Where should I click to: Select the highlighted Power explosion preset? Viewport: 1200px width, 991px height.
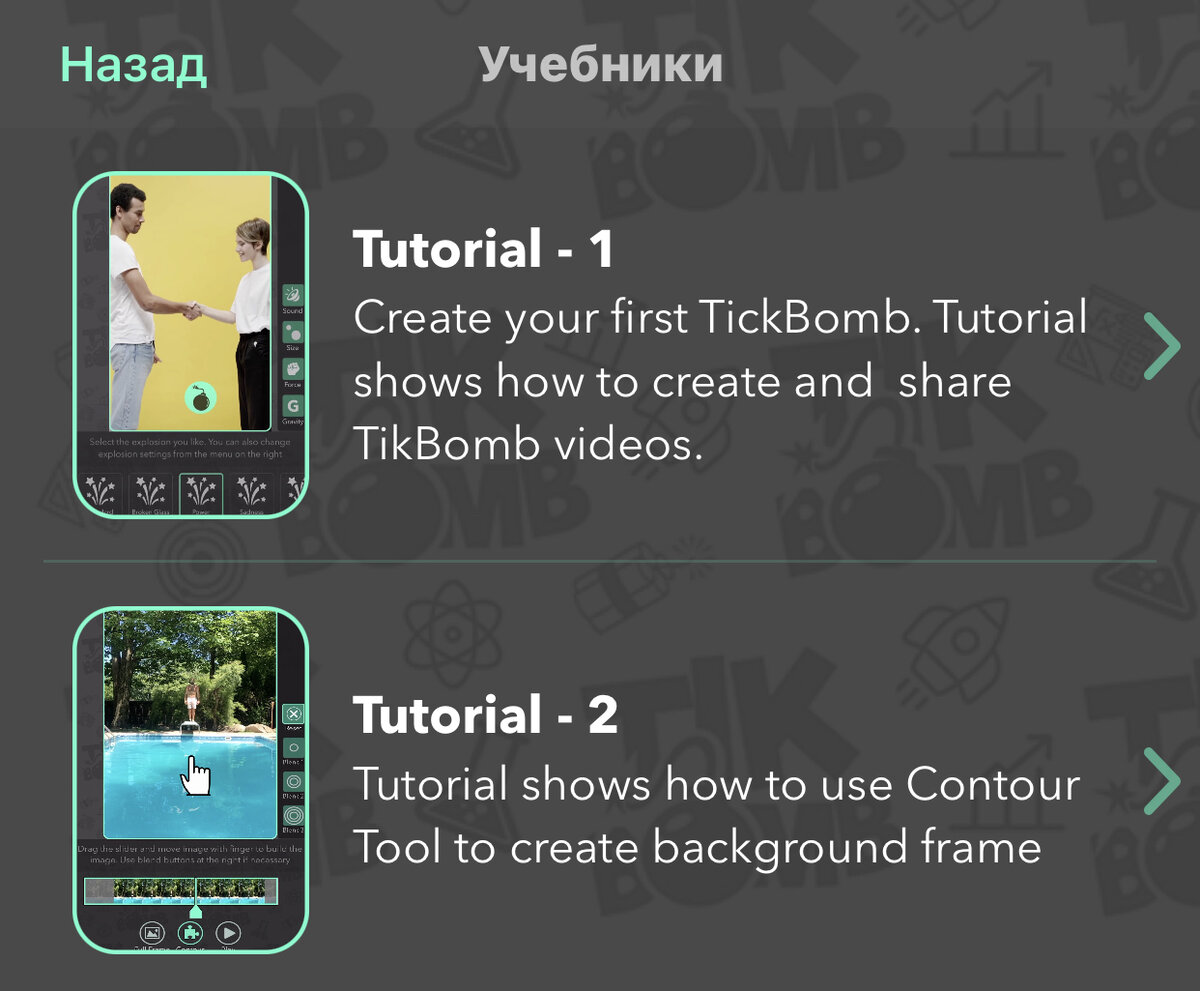click(x=201, y=495)
